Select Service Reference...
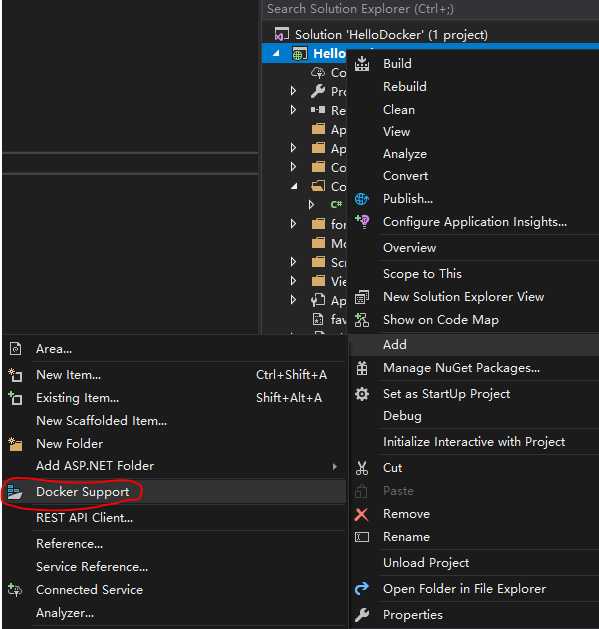The width and height of the screenshot is (599, 629). [x=92, y=567]
